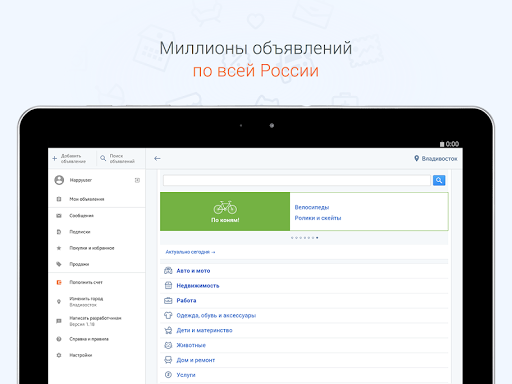Tap the active last carousel dot

(317, 238)
